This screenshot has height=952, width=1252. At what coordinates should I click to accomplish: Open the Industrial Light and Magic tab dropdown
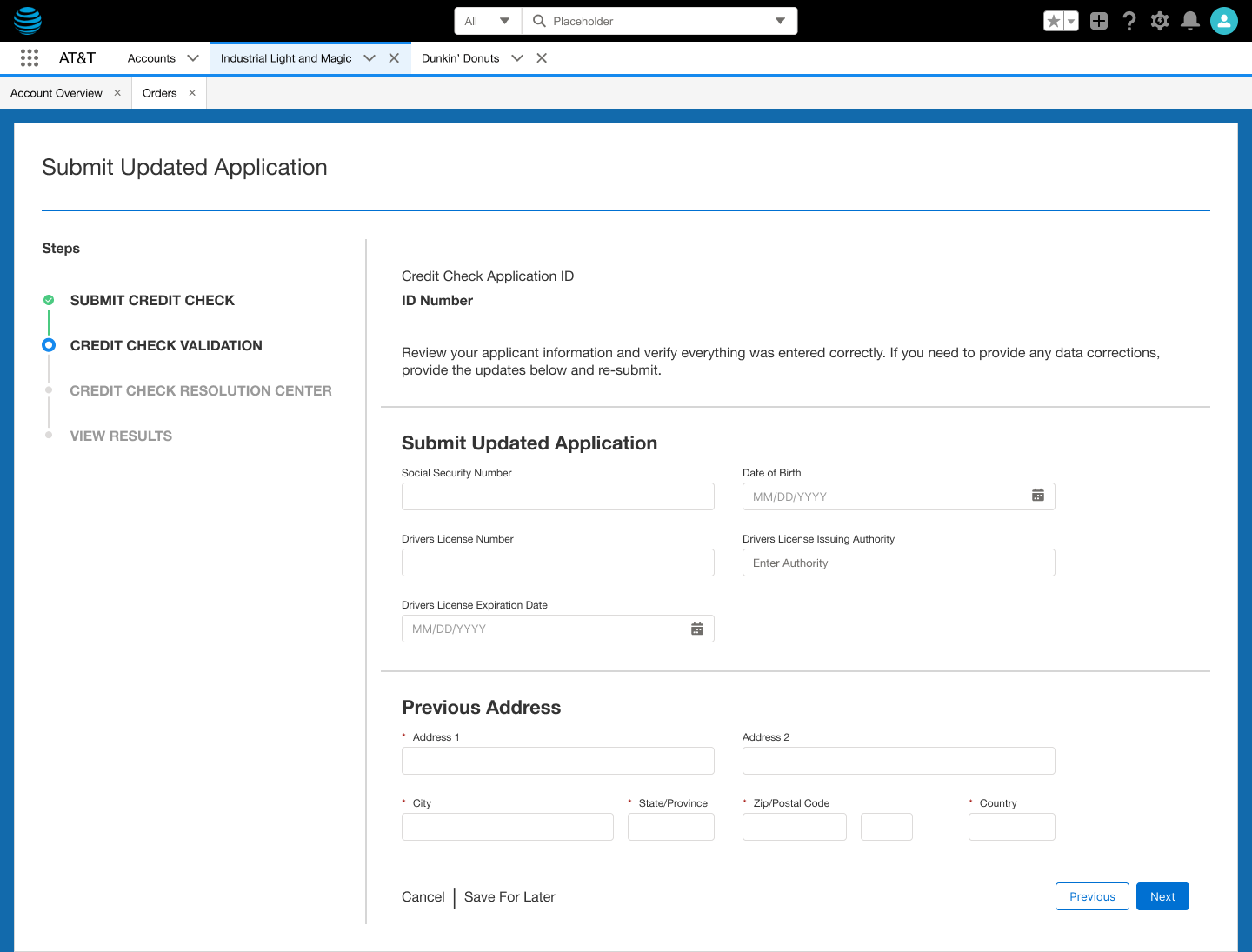[369, 57]
